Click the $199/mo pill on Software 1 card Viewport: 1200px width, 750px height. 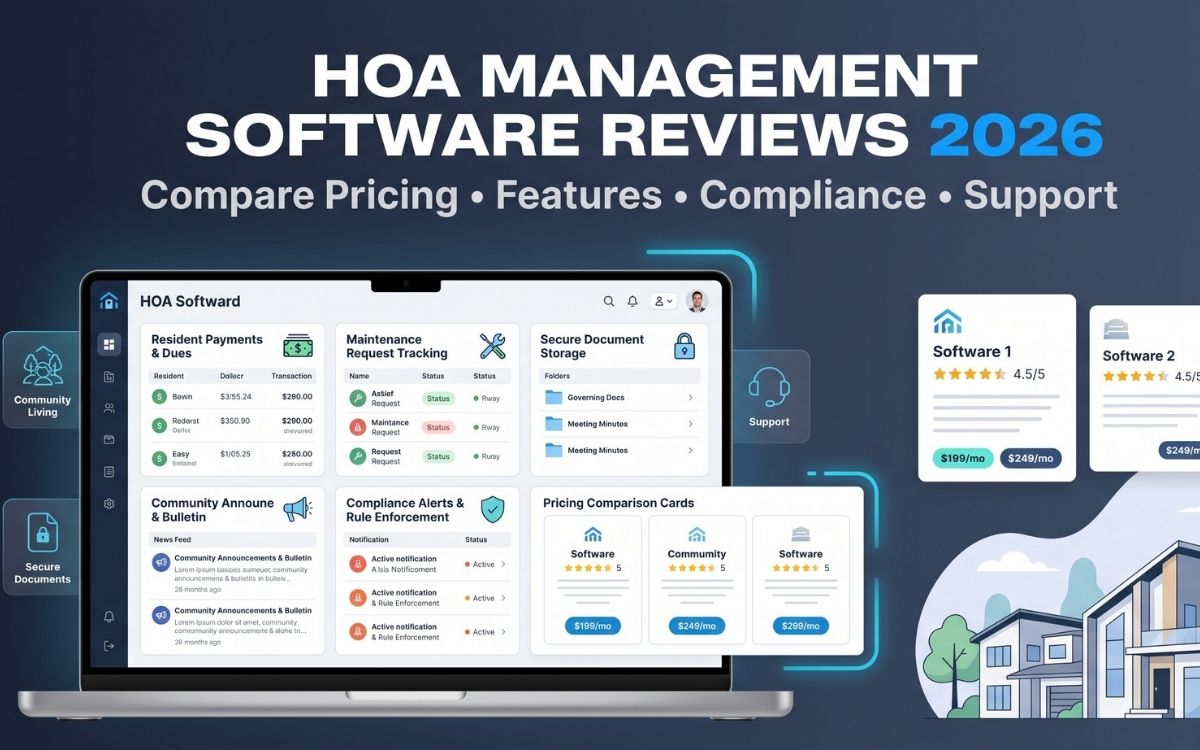961,458
